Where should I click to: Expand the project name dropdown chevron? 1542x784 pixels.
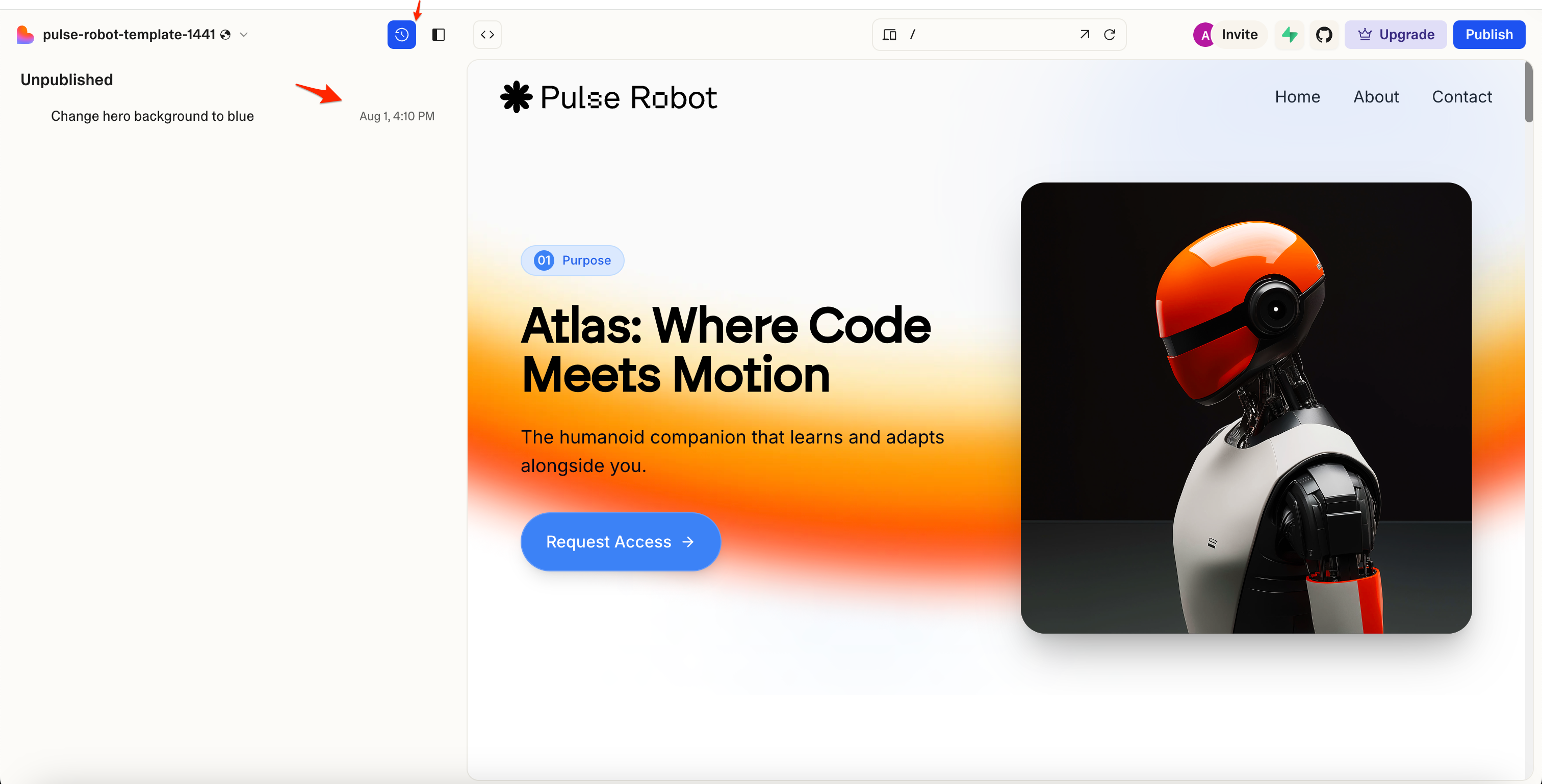click(x=244, y=35)
